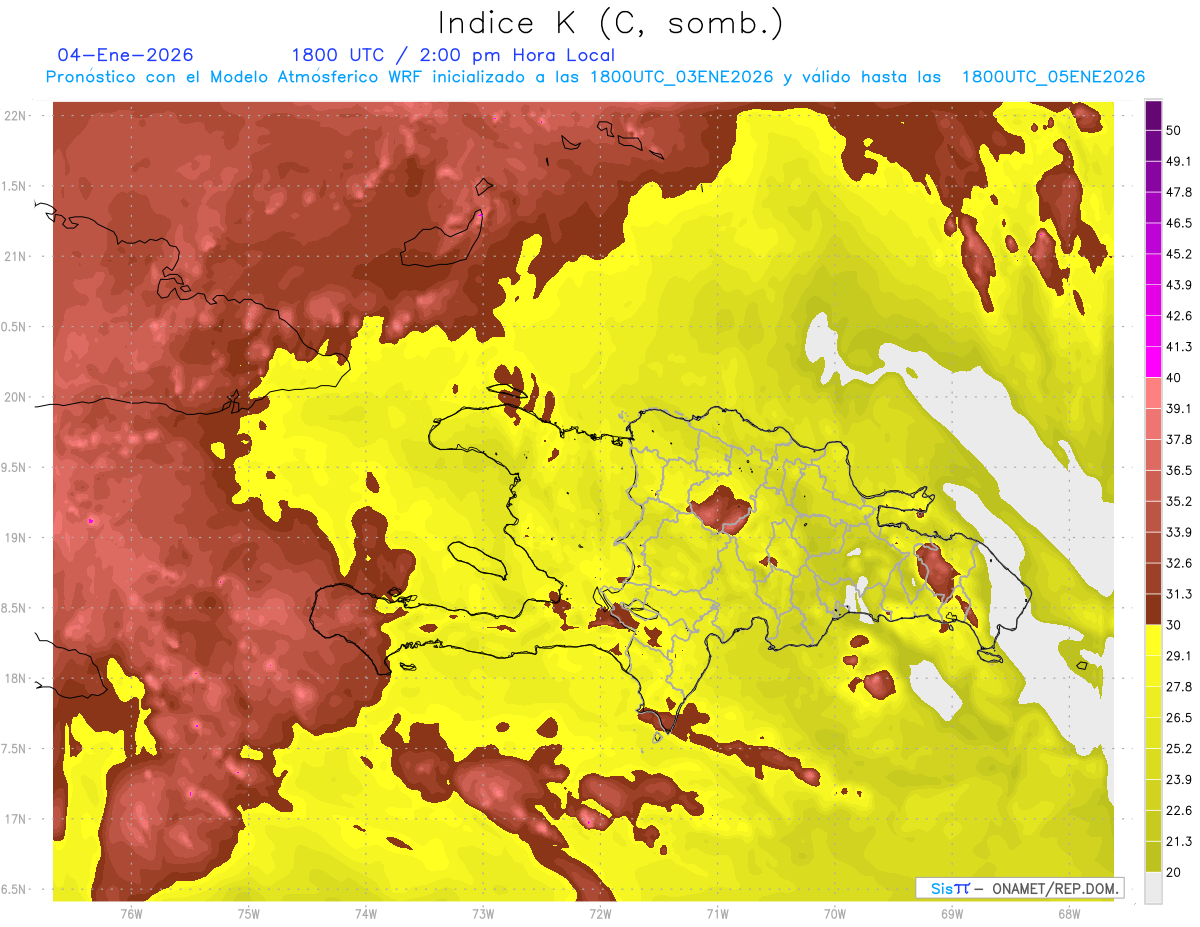Click the "70W" longitude label
Image resolution: width=1200 pixels, height=927 pixels.
(x=835, y=913)
